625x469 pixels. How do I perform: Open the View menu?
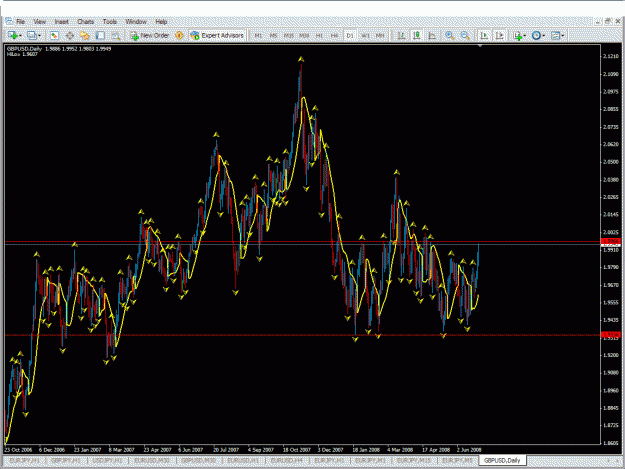click(39, 22)
